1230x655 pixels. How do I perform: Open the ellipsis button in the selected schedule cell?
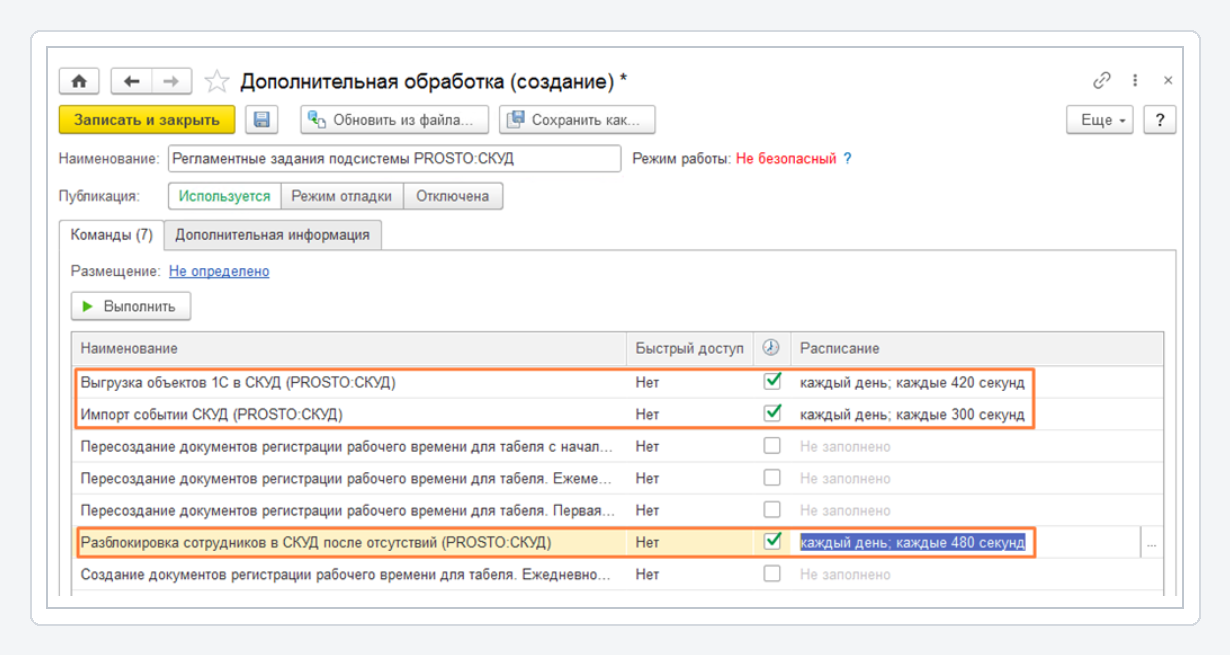pyautogui.click(x=1152, y=543)
